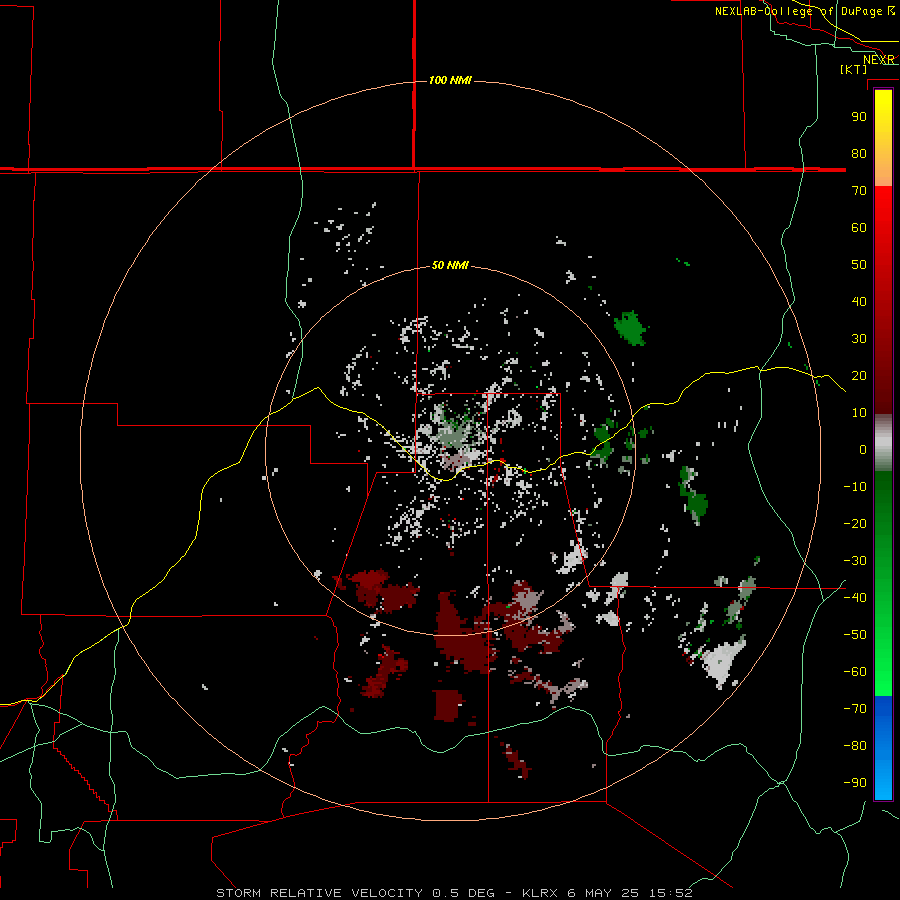Screen dimensions: 900x900
Task: Click the -60 value on velocity scale
Action: point(855,672)
